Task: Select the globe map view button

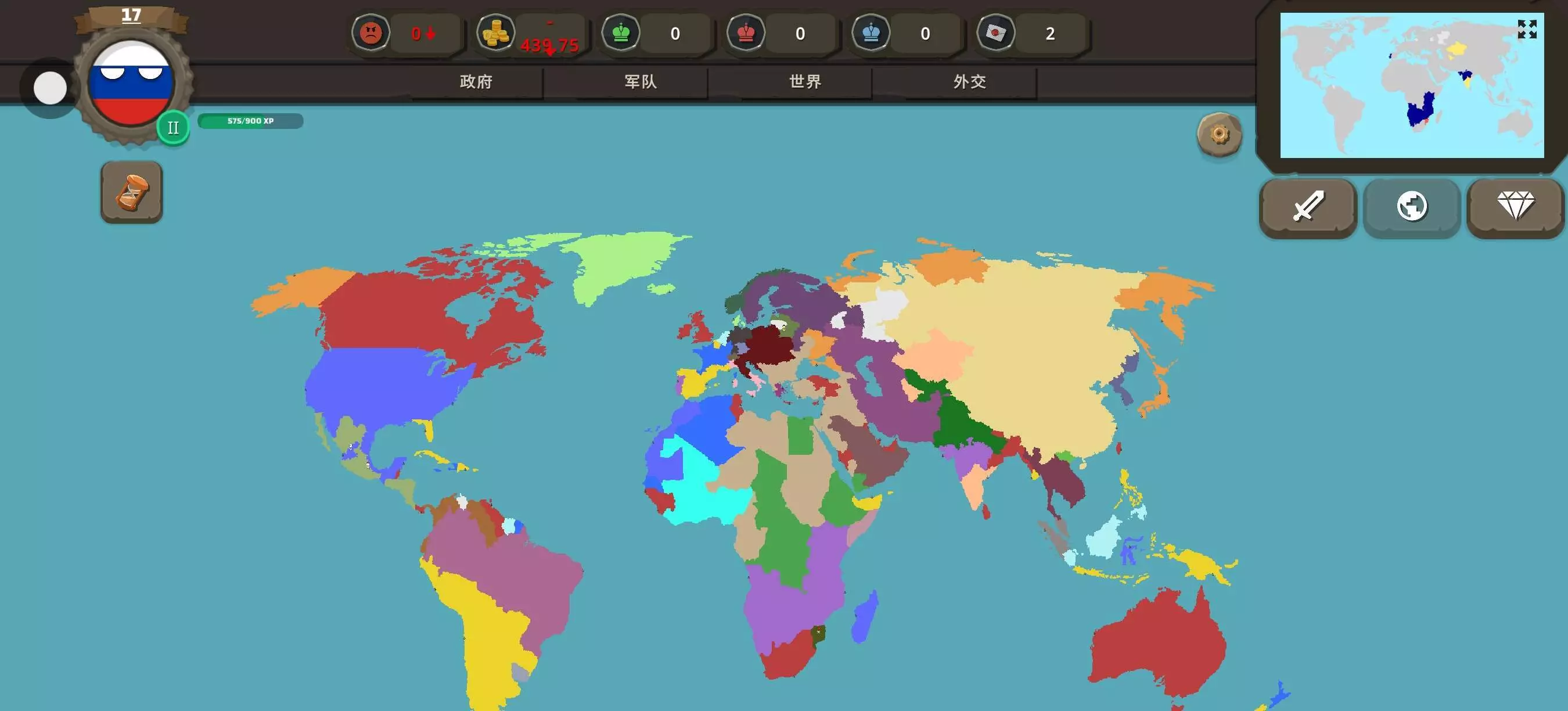Action: pos(1412,207)
